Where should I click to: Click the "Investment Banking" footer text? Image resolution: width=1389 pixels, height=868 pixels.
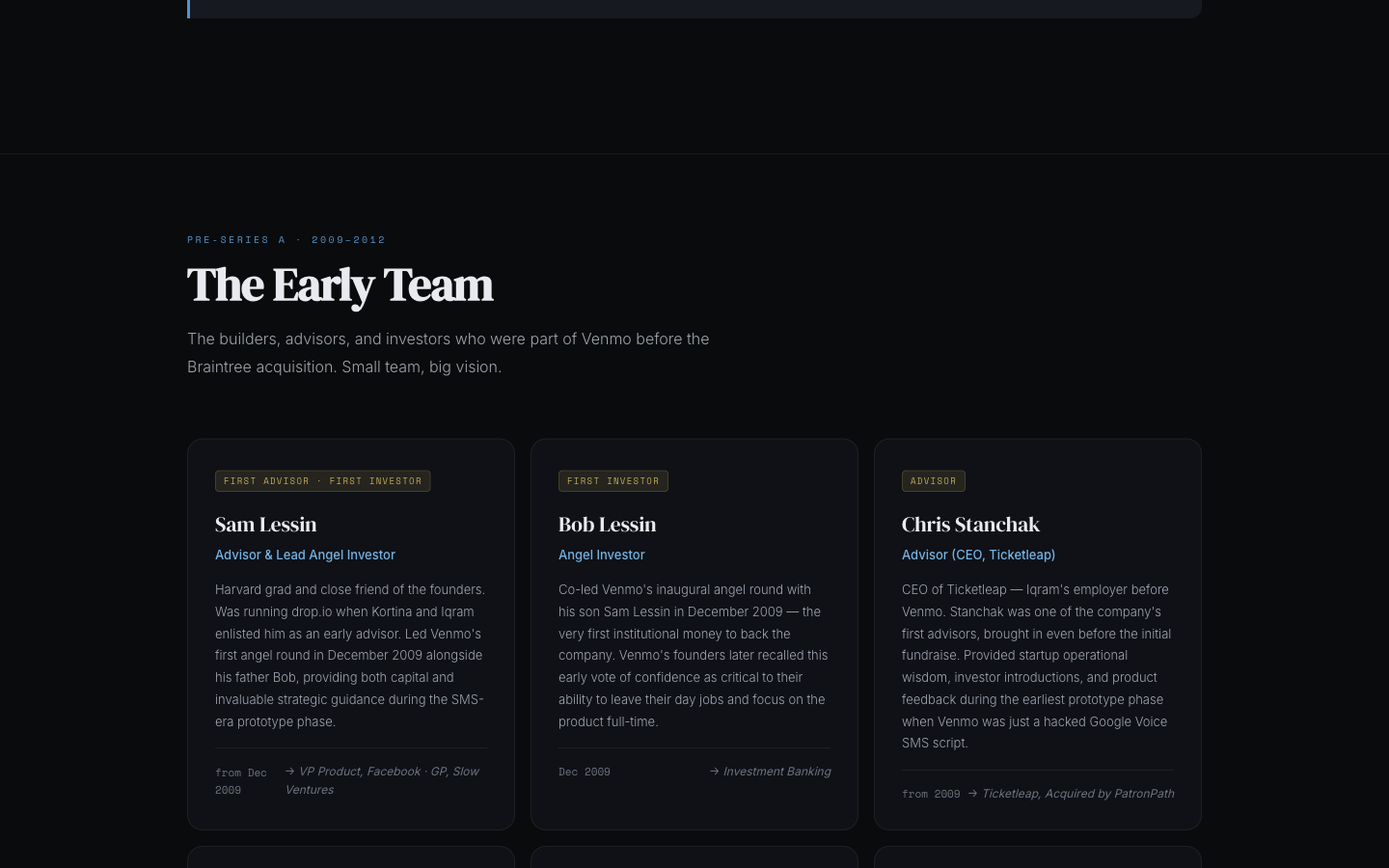(770, 772)
